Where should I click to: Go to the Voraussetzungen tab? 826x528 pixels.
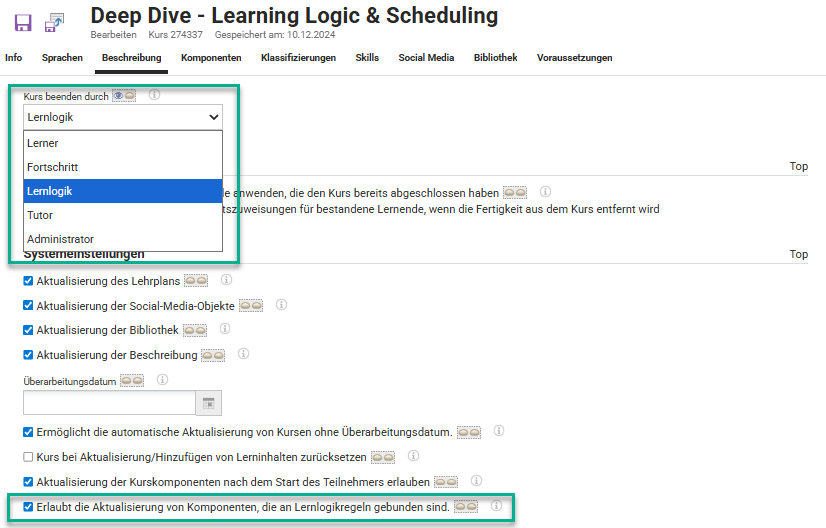(x=575, y=57)
